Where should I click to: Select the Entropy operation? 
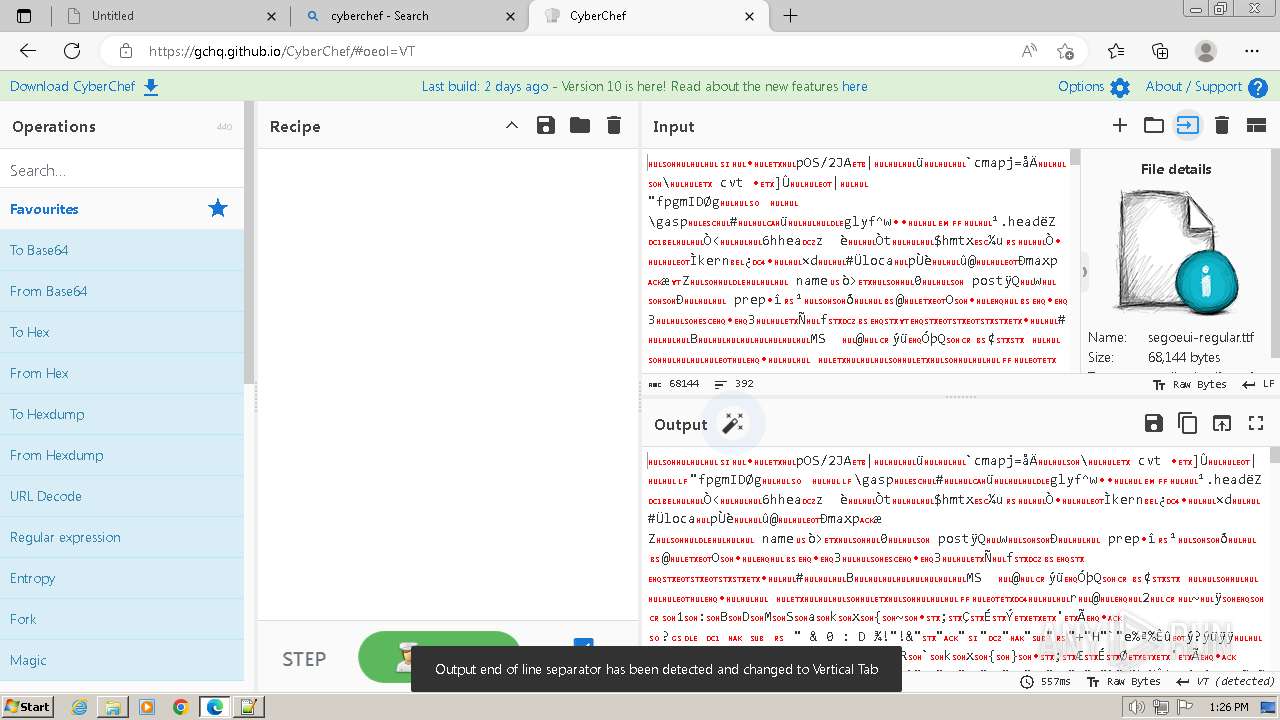click(x=122, y=578)
